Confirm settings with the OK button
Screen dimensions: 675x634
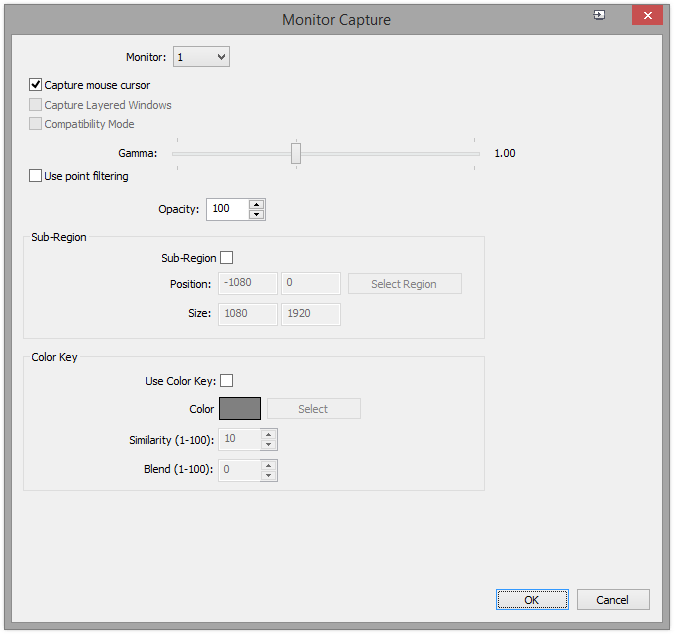532,600
